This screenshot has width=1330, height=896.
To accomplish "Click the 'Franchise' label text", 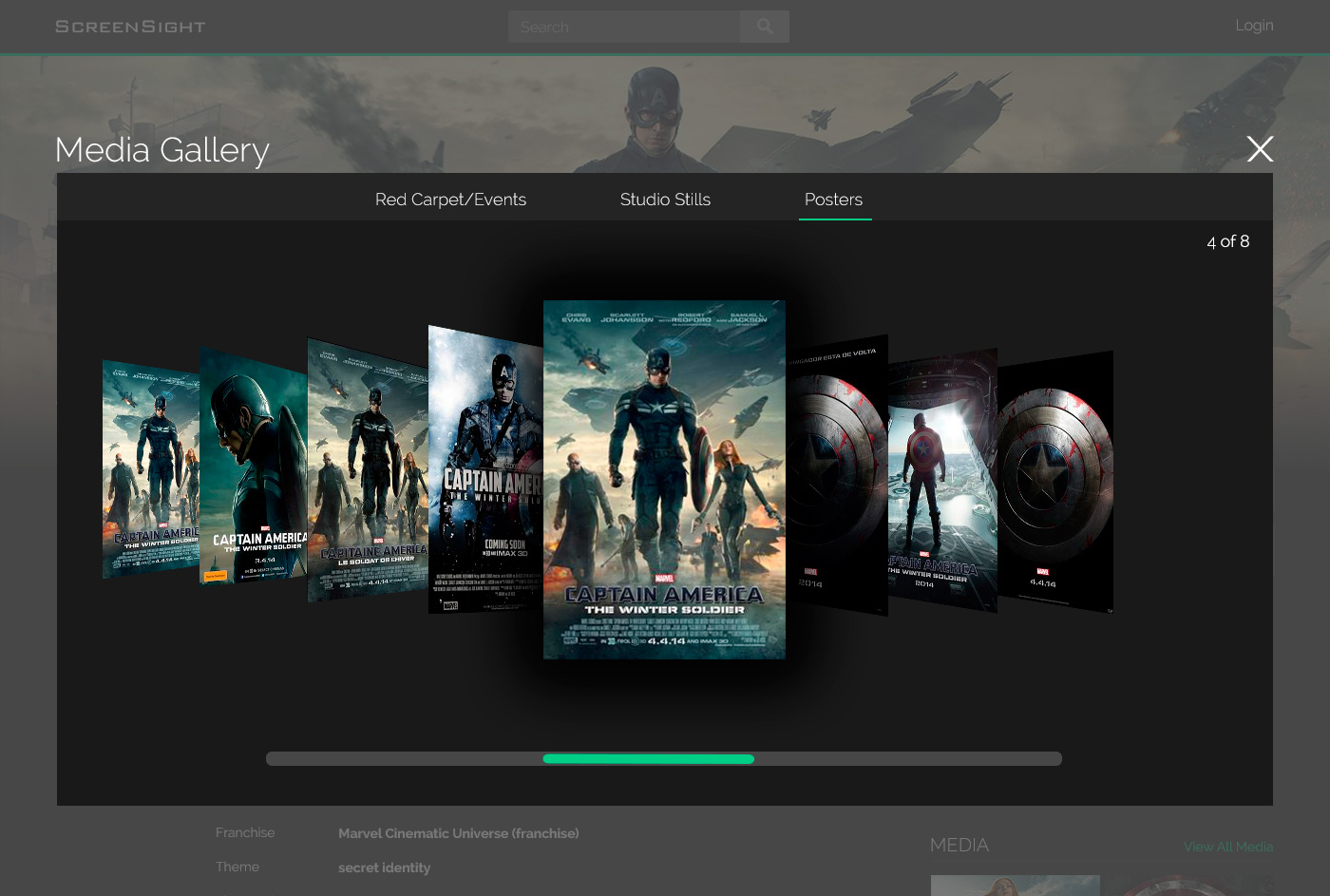I will point(245,832).
